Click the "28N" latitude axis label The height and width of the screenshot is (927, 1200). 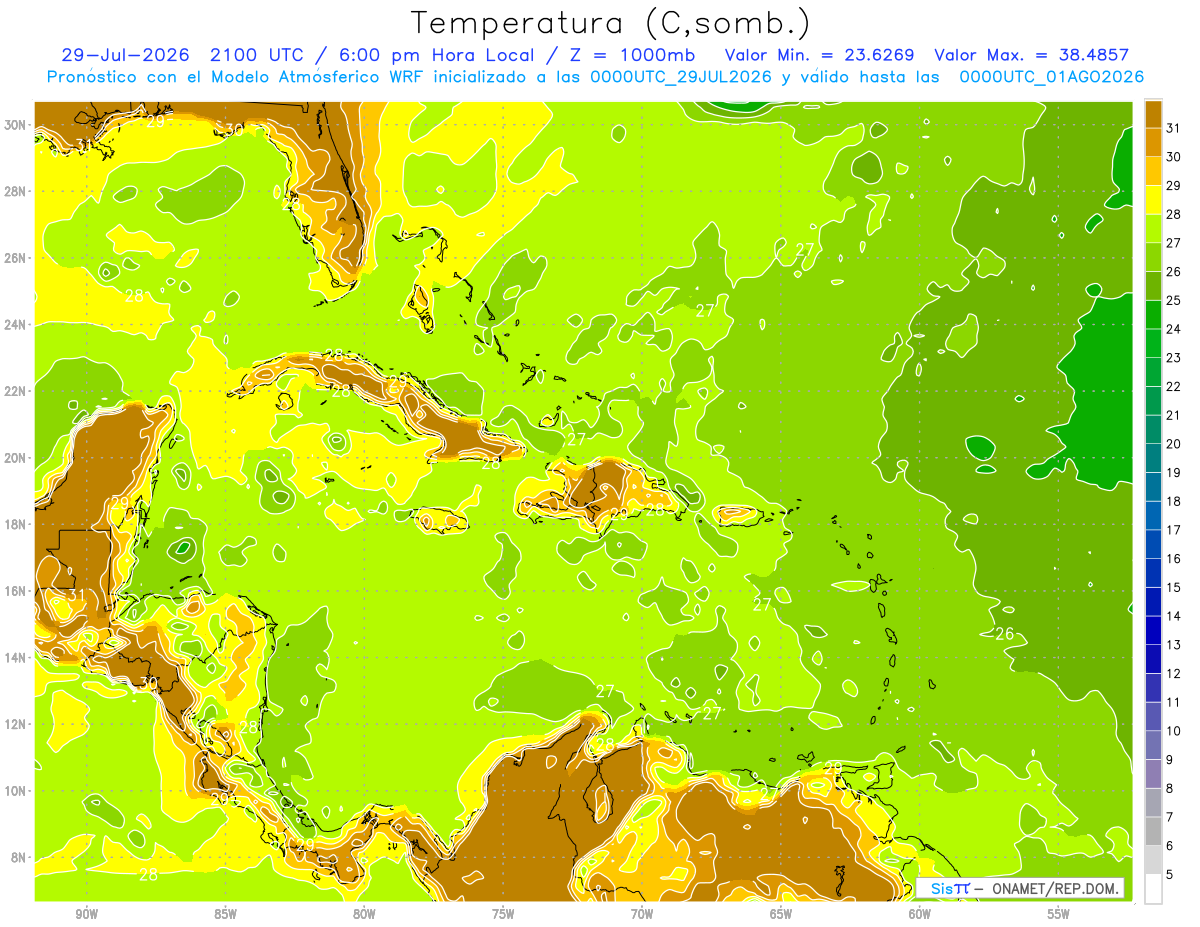[x=15, y=191]
